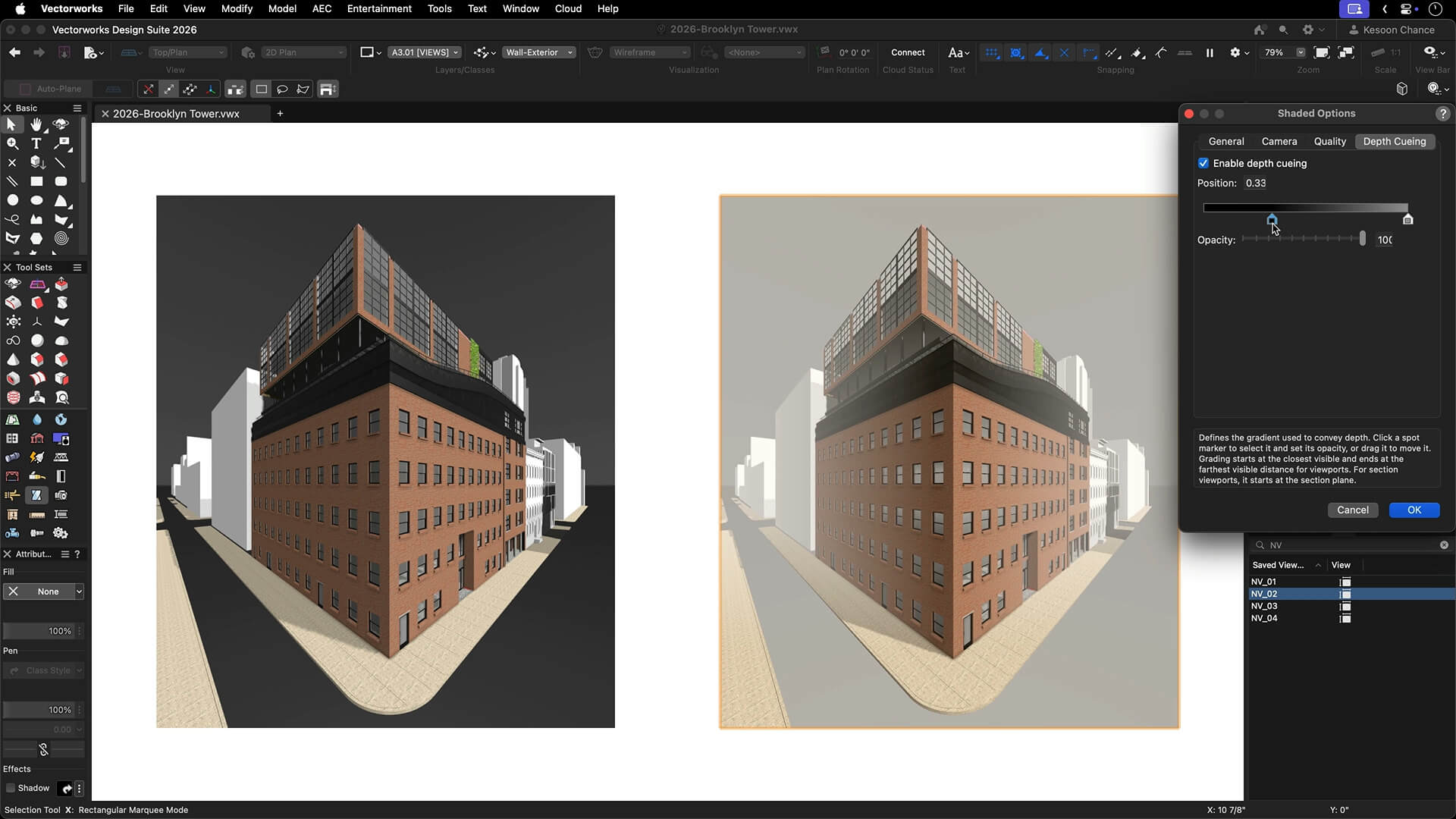Select the Cone tool in Tool Sets
The width and height of the screenshot is (1456, 819).
[x=13, y=359]
